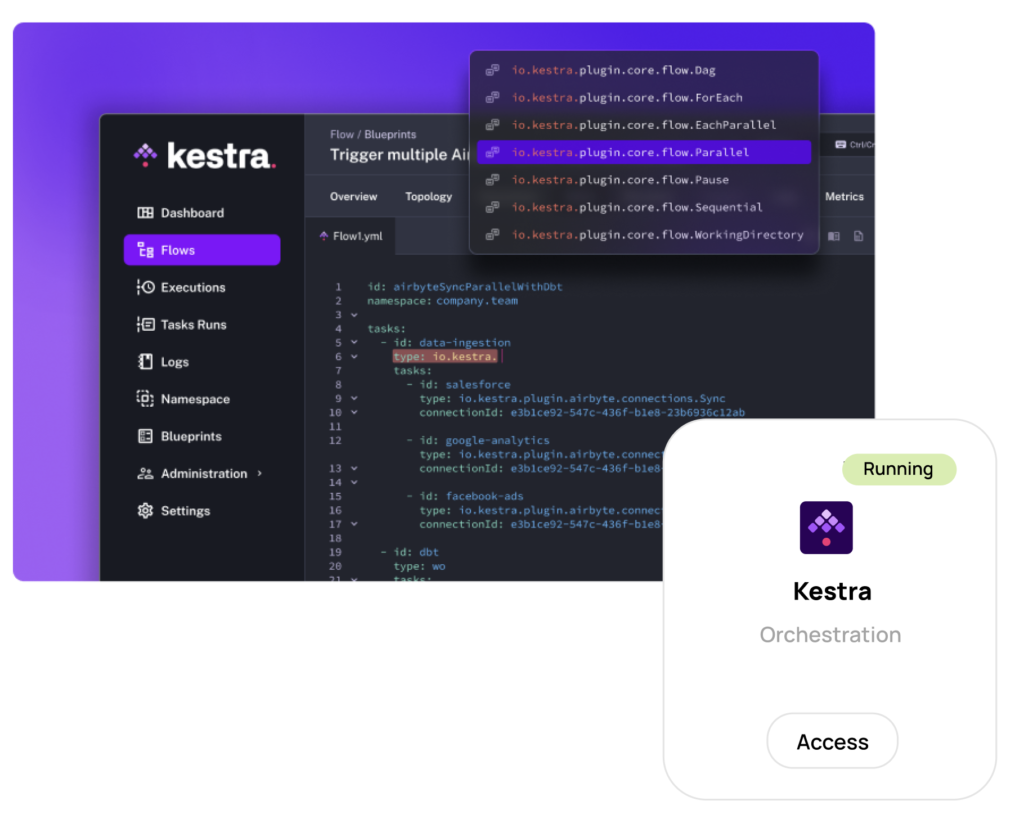
Task: Switch to the Overview tab
Action: click(353, 197)
